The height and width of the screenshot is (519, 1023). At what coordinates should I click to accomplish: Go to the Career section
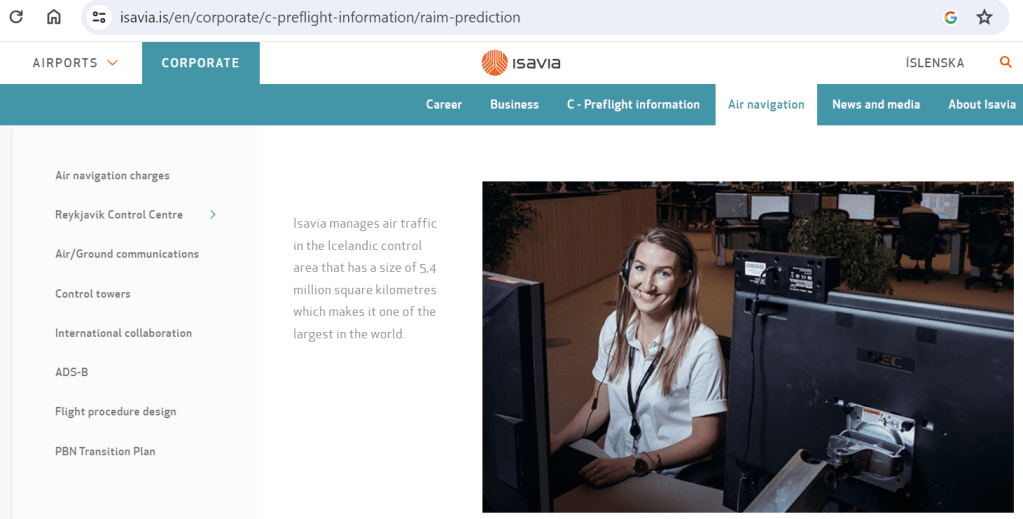(x=444, y=104)
